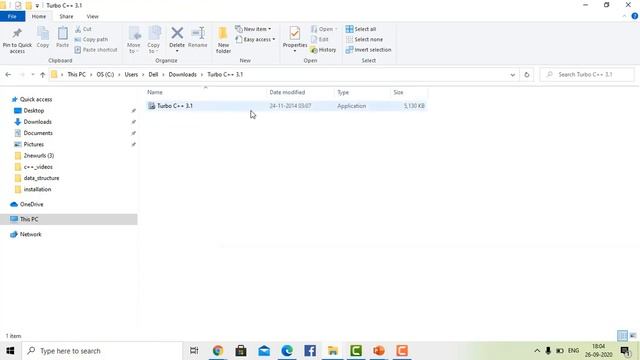
Task: Open the New item dropdown
Action: (x=253, y=29)
